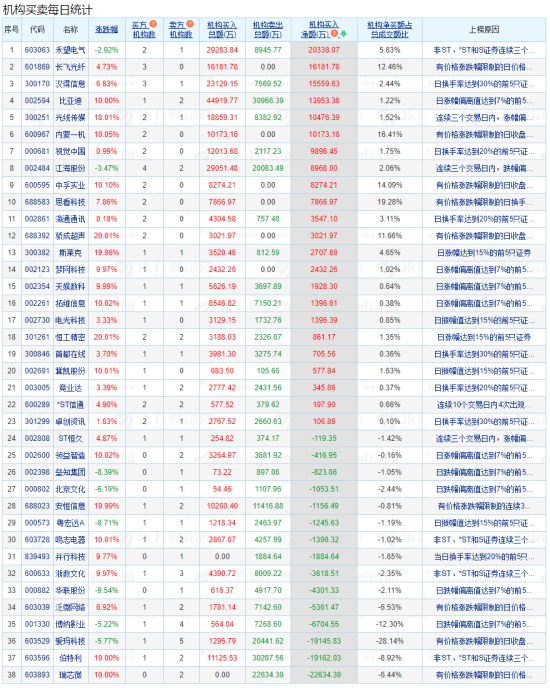Select sell total 30287.56
Screen dimensions: 550x688
[x=268, y=658]
